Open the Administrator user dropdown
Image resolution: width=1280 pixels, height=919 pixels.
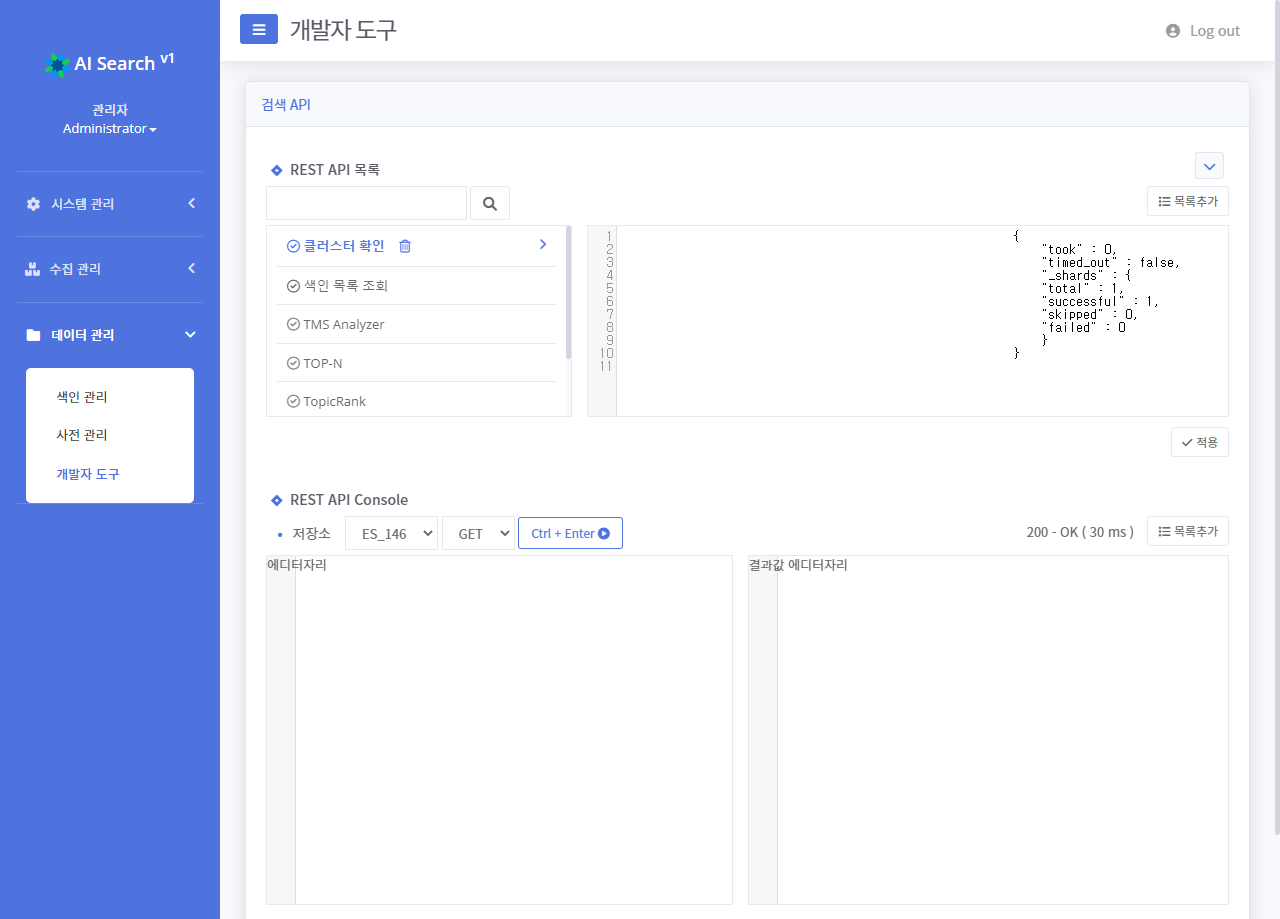pyautogui.click(x=109, y=129)
